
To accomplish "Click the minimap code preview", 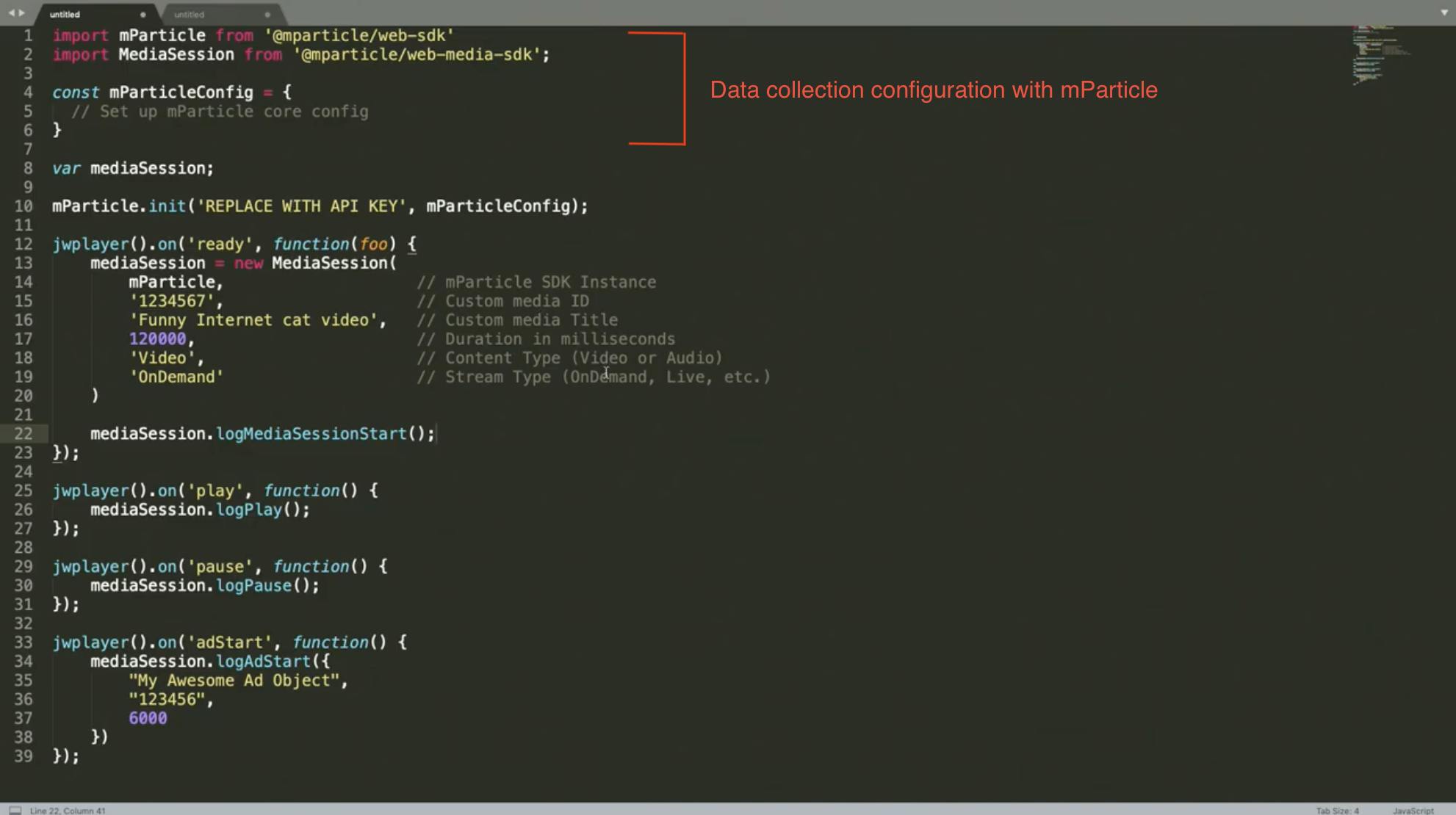I will coord(1381,55).
